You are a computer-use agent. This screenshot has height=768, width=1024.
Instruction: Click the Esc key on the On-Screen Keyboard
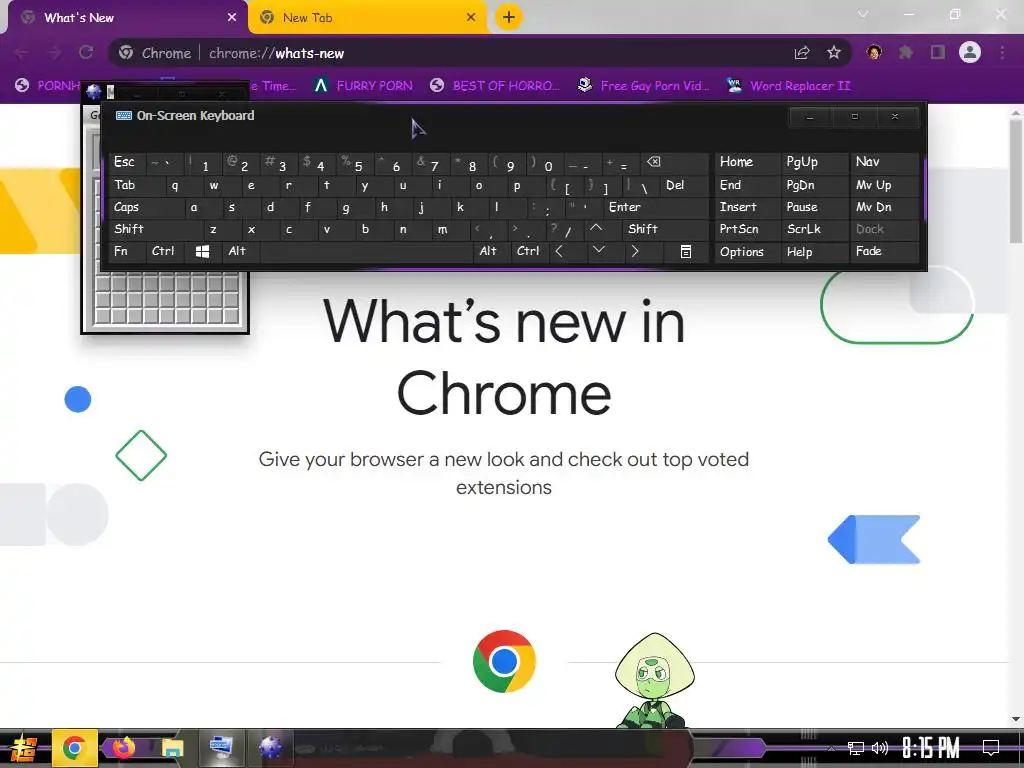[x=127, y=163]
